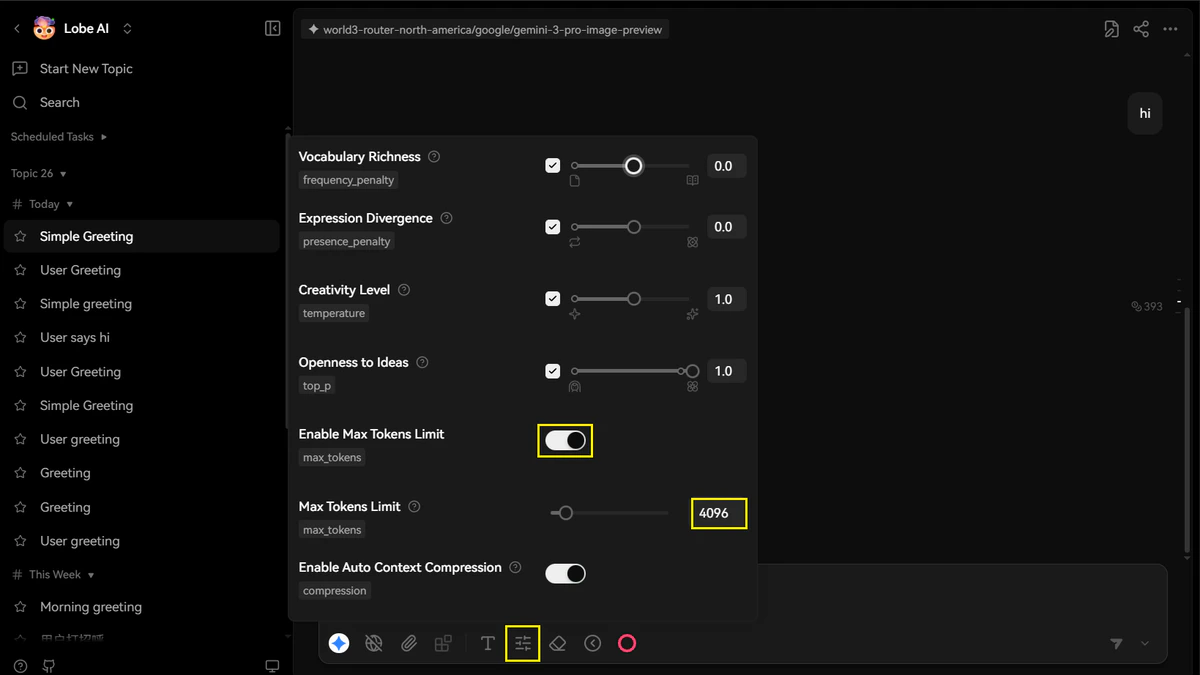Open the gemini-3-pro-image-preview model tag
Viewport: 1200px width, 675px height.
[485, 30]
